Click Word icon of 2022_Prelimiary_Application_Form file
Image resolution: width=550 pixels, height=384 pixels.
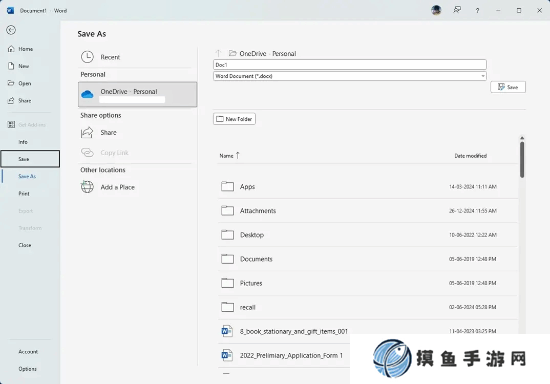227,355
